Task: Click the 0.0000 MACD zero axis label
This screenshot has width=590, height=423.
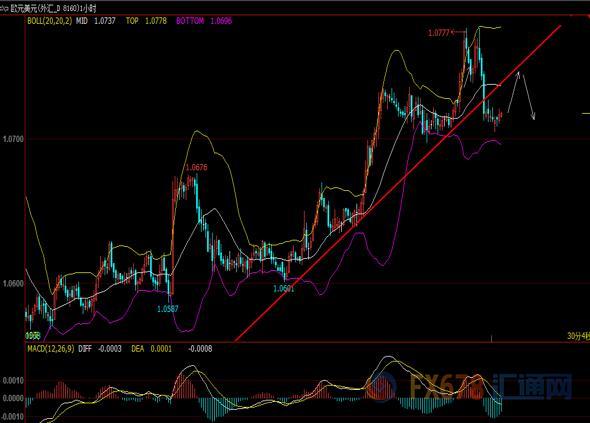Action: [13, 398]
